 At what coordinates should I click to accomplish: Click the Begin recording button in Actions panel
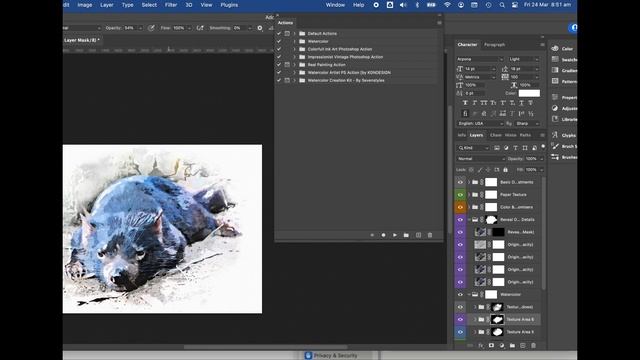coord(383,235)
